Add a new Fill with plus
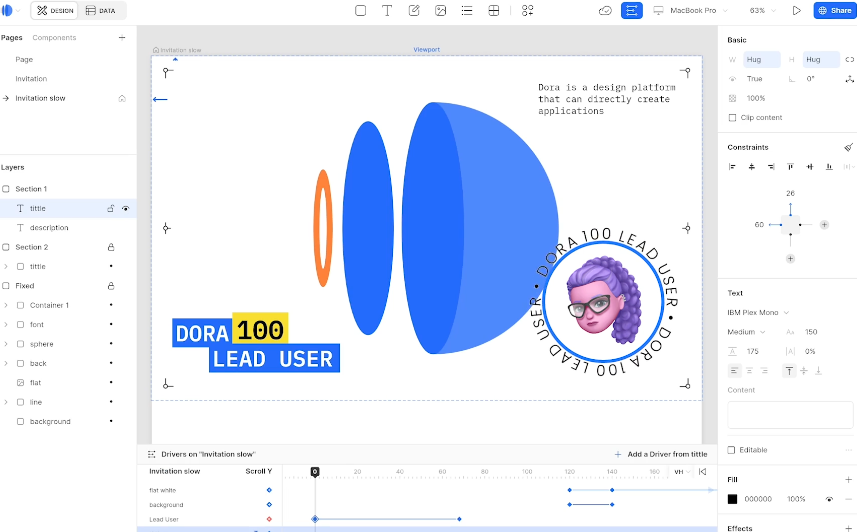 coord(848,480)
